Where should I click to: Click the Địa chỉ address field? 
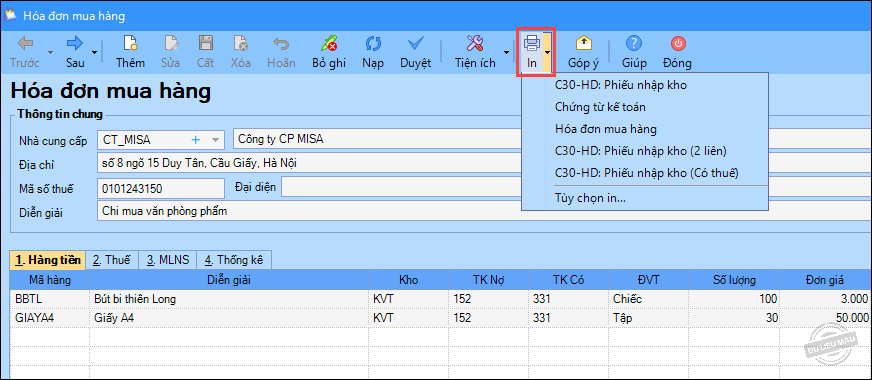coord(309,164)
